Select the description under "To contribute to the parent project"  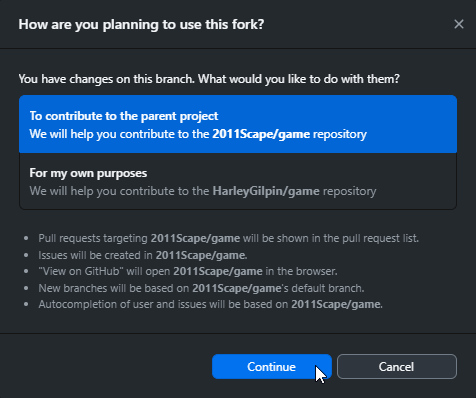198,134
